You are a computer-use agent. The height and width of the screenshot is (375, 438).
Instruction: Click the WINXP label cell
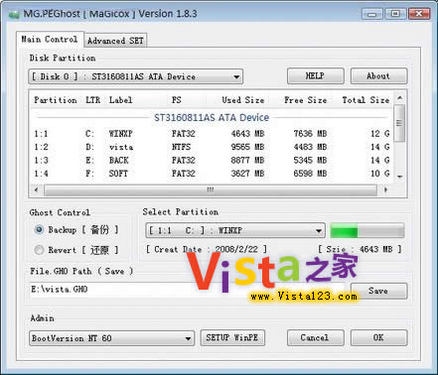pos(121,134)
